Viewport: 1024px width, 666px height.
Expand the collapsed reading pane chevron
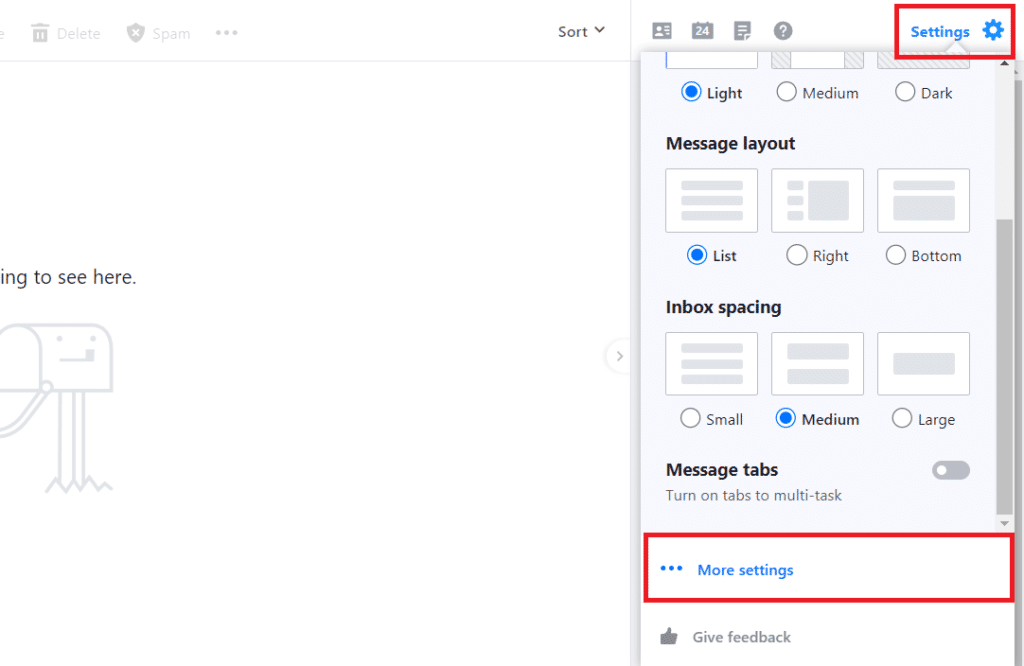coord(619,356)
